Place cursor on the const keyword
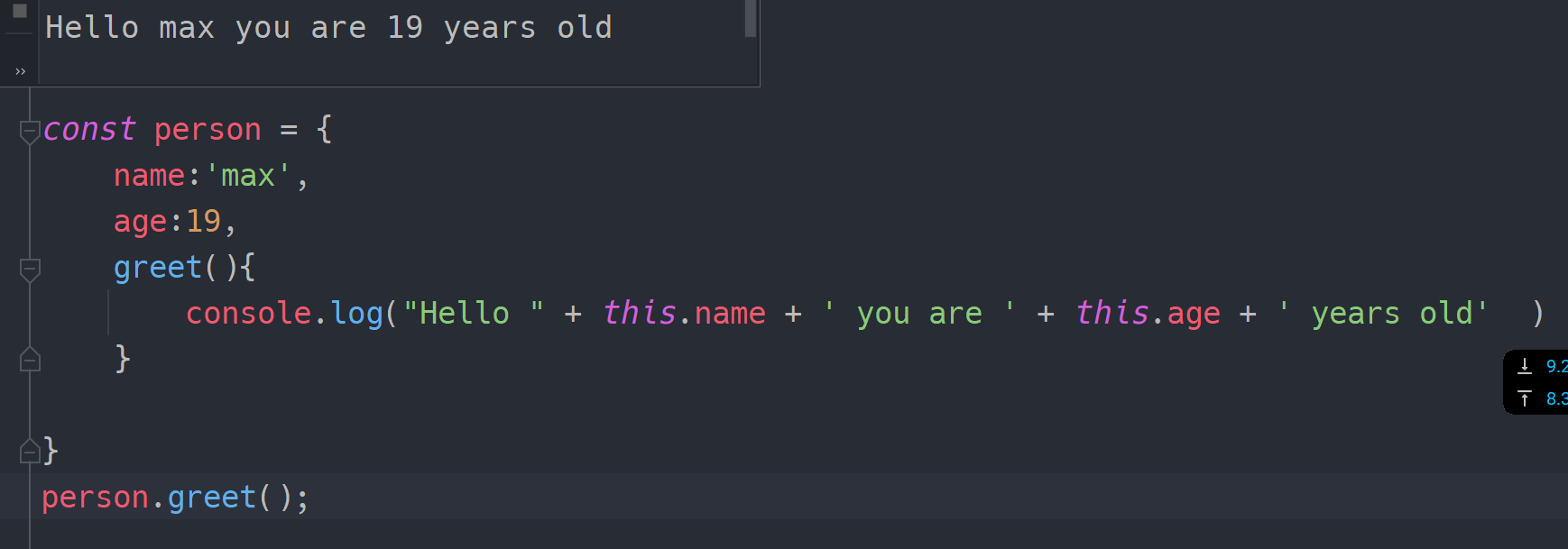Image resolution: width=1568 pixels, height=549 pixels. pos(88,130)
